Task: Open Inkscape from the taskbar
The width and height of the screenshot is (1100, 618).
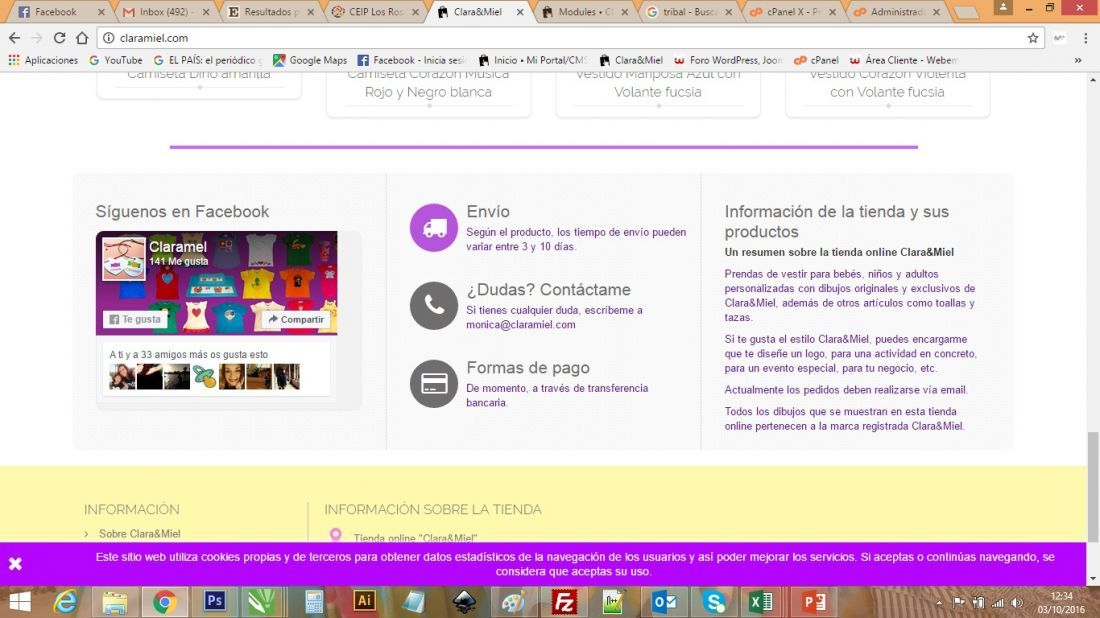Action: (x=464, y=602)
